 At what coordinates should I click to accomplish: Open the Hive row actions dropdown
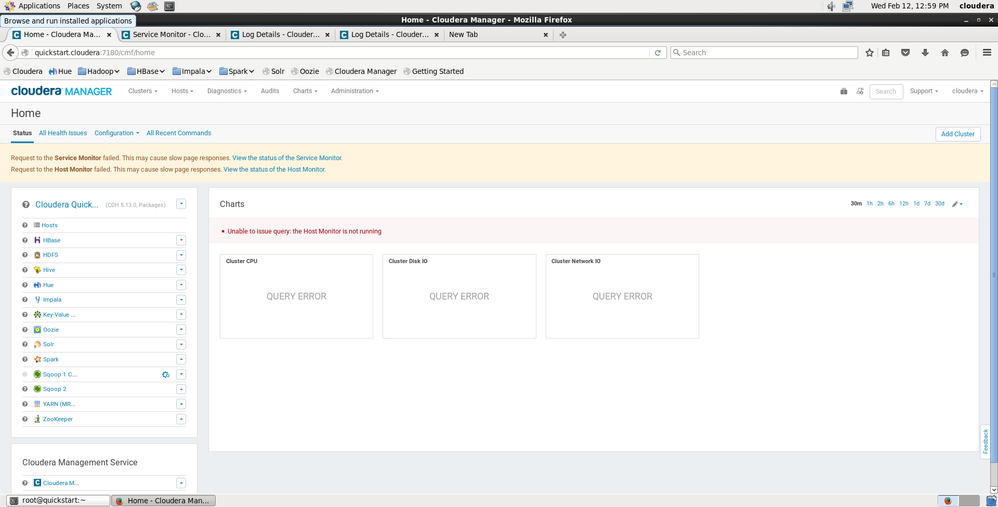point(181,270)
